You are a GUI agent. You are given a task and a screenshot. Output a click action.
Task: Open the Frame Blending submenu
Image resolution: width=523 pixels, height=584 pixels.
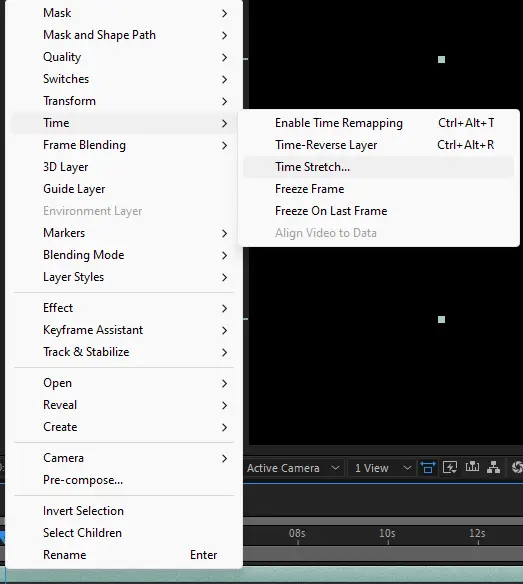coord(124,145)
